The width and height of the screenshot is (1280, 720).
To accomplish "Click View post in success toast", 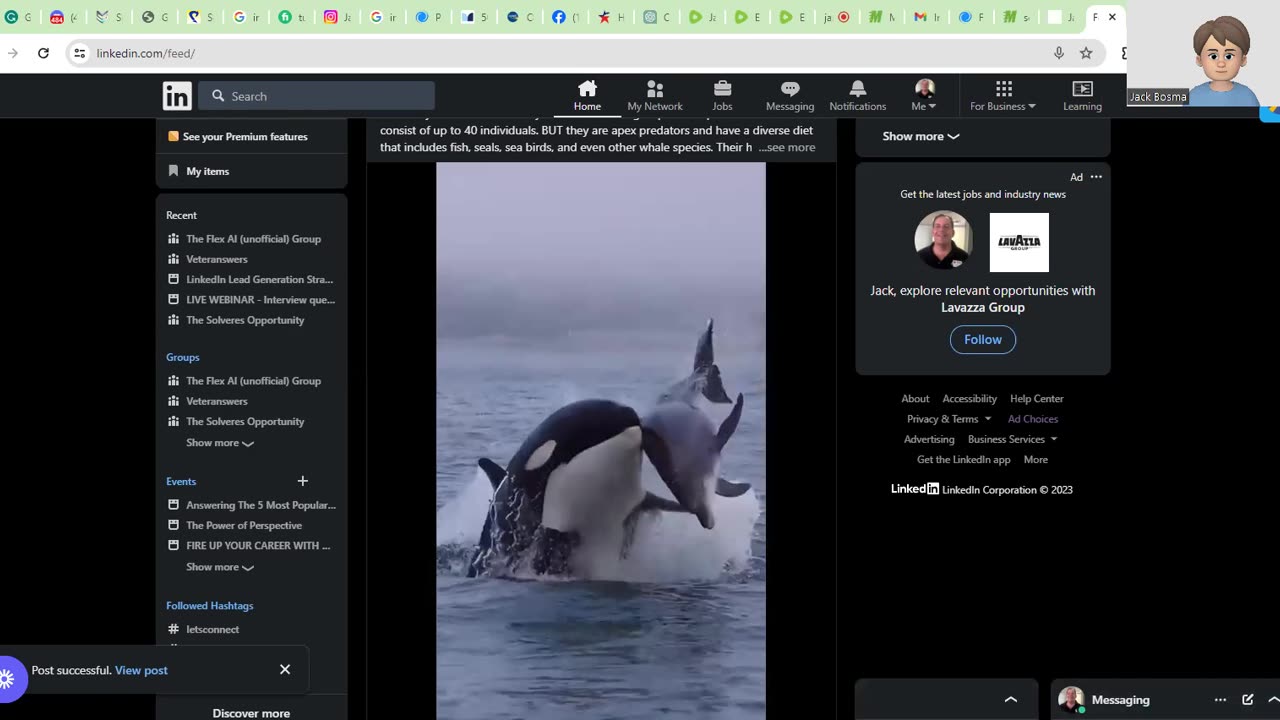I will [141, 670].
